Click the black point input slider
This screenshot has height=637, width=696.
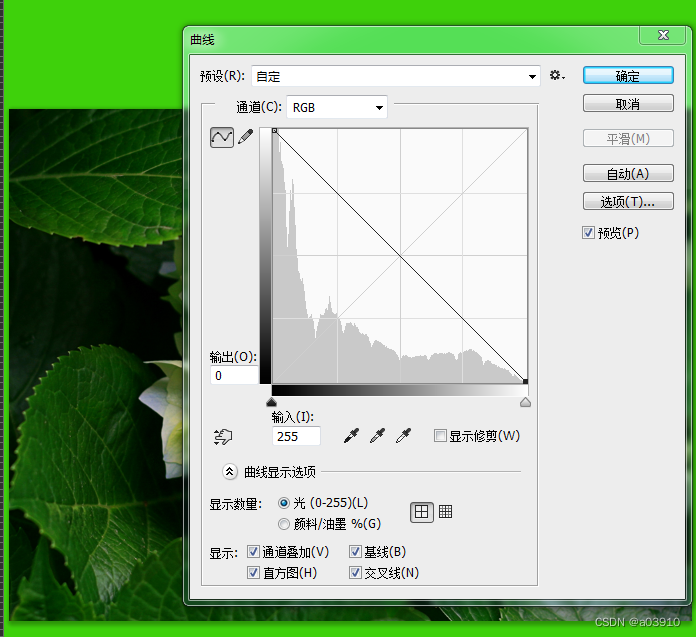click(271, 402)
